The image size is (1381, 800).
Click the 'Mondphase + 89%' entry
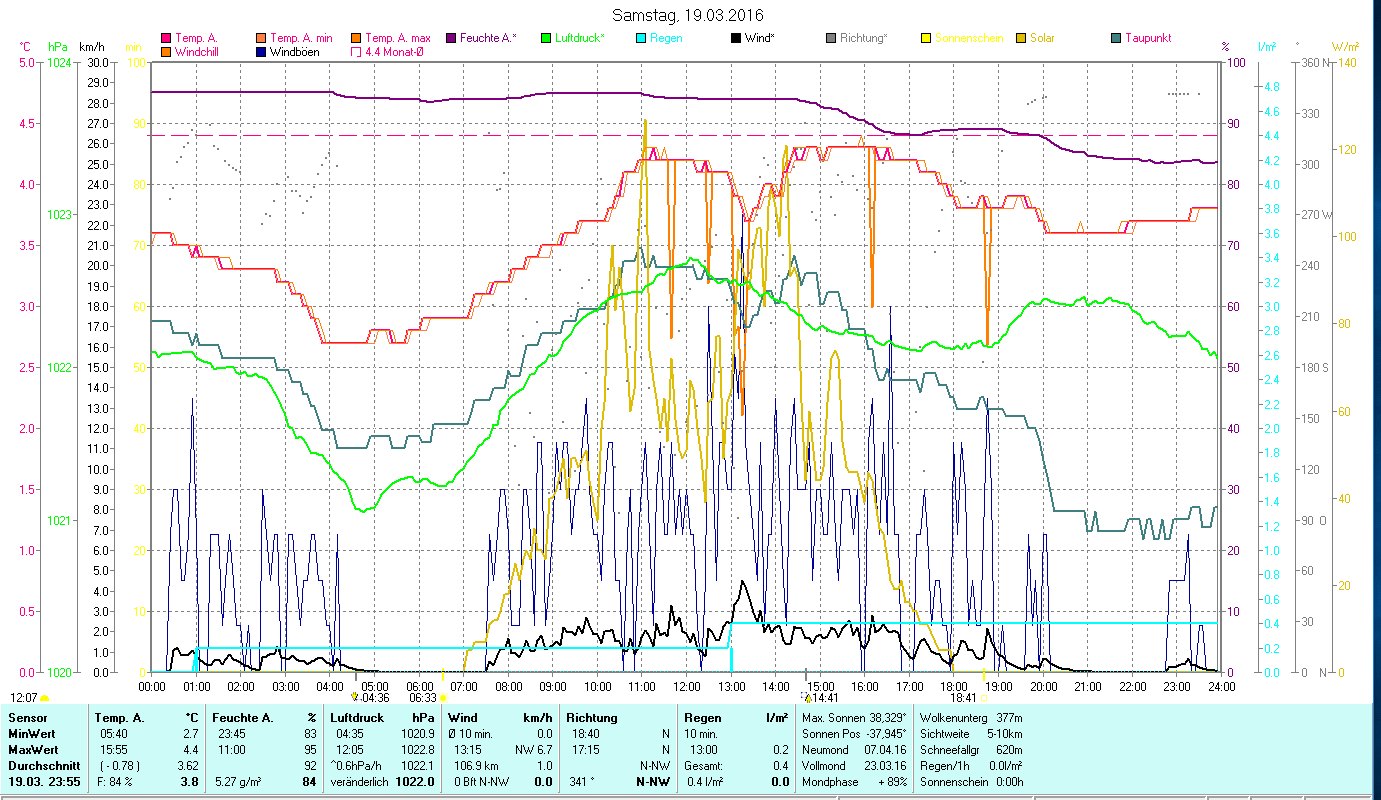(854, 782)
